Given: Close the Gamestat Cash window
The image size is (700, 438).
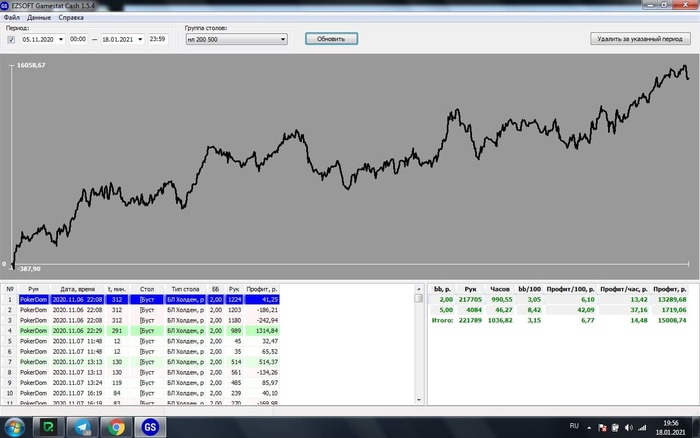Looking at the screenshot, I should [x=684, y=5].
